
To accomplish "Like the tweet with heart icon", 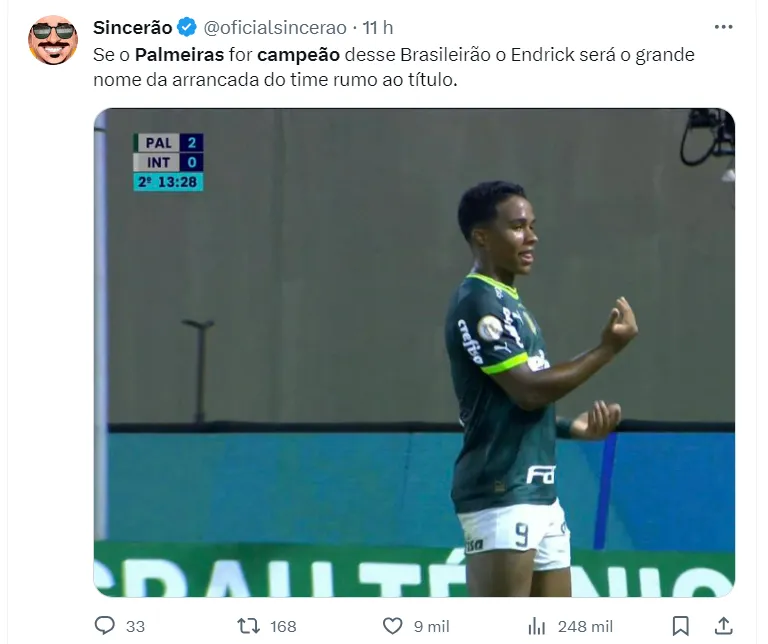I will [392, 625].
